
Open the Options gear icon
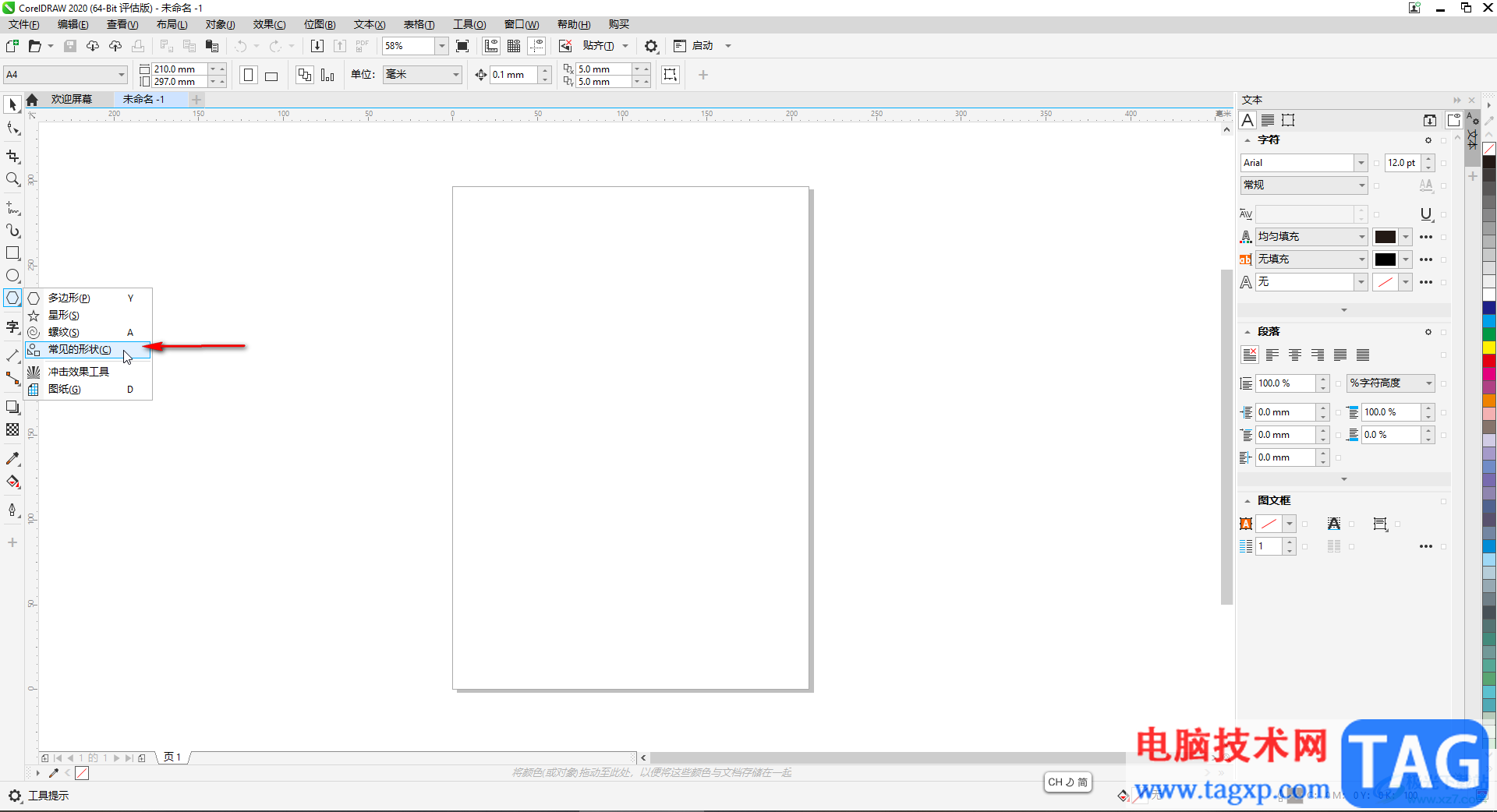pos(651,46)
